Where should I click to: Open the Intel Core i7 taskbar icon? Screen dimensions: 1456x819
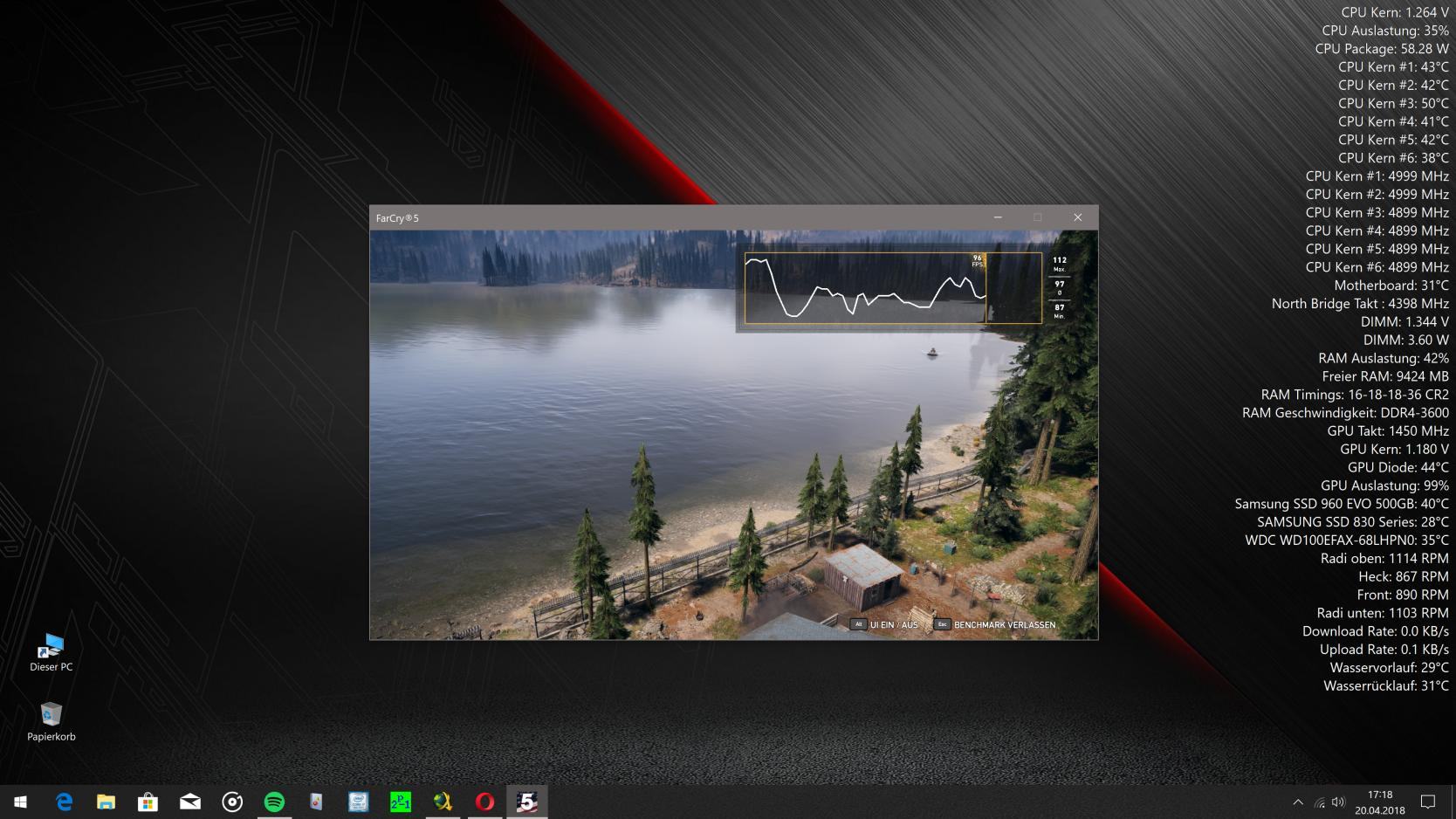click(358, 802)
